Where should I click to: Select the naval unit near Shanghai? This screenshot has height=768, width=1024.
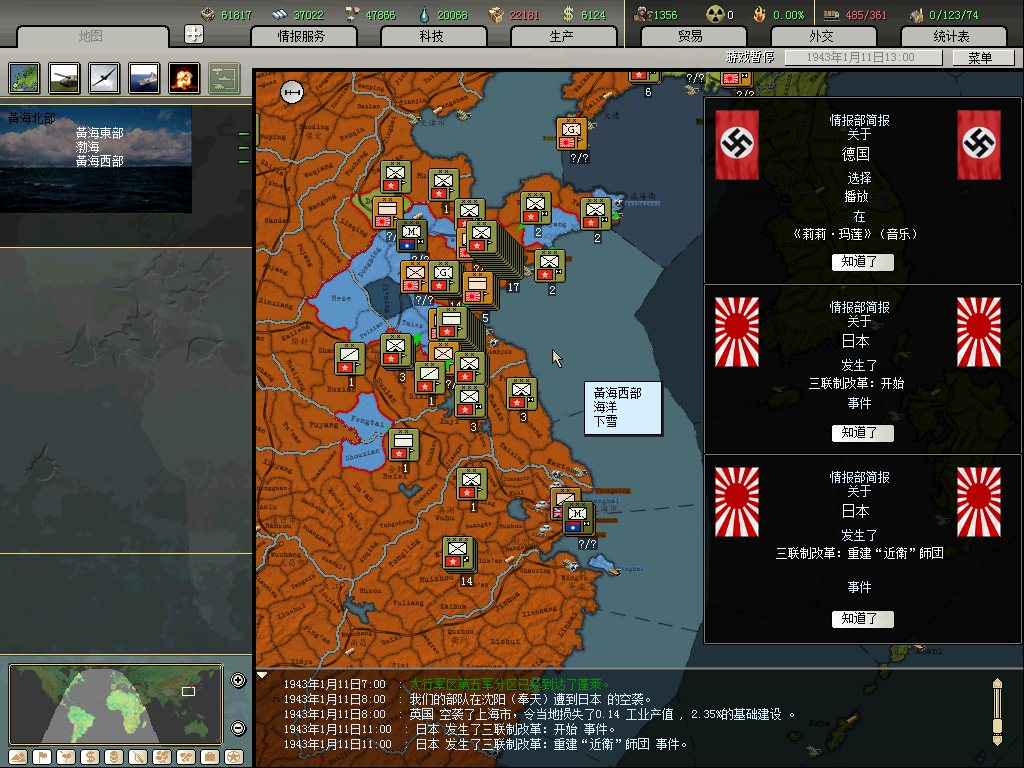(x=577, y=519)
